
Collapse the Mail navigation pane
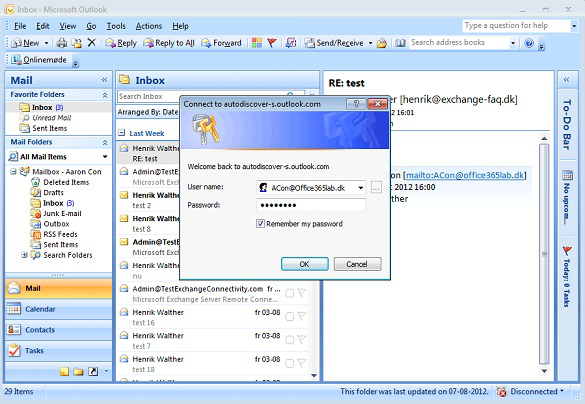click(x=104, y=80)
